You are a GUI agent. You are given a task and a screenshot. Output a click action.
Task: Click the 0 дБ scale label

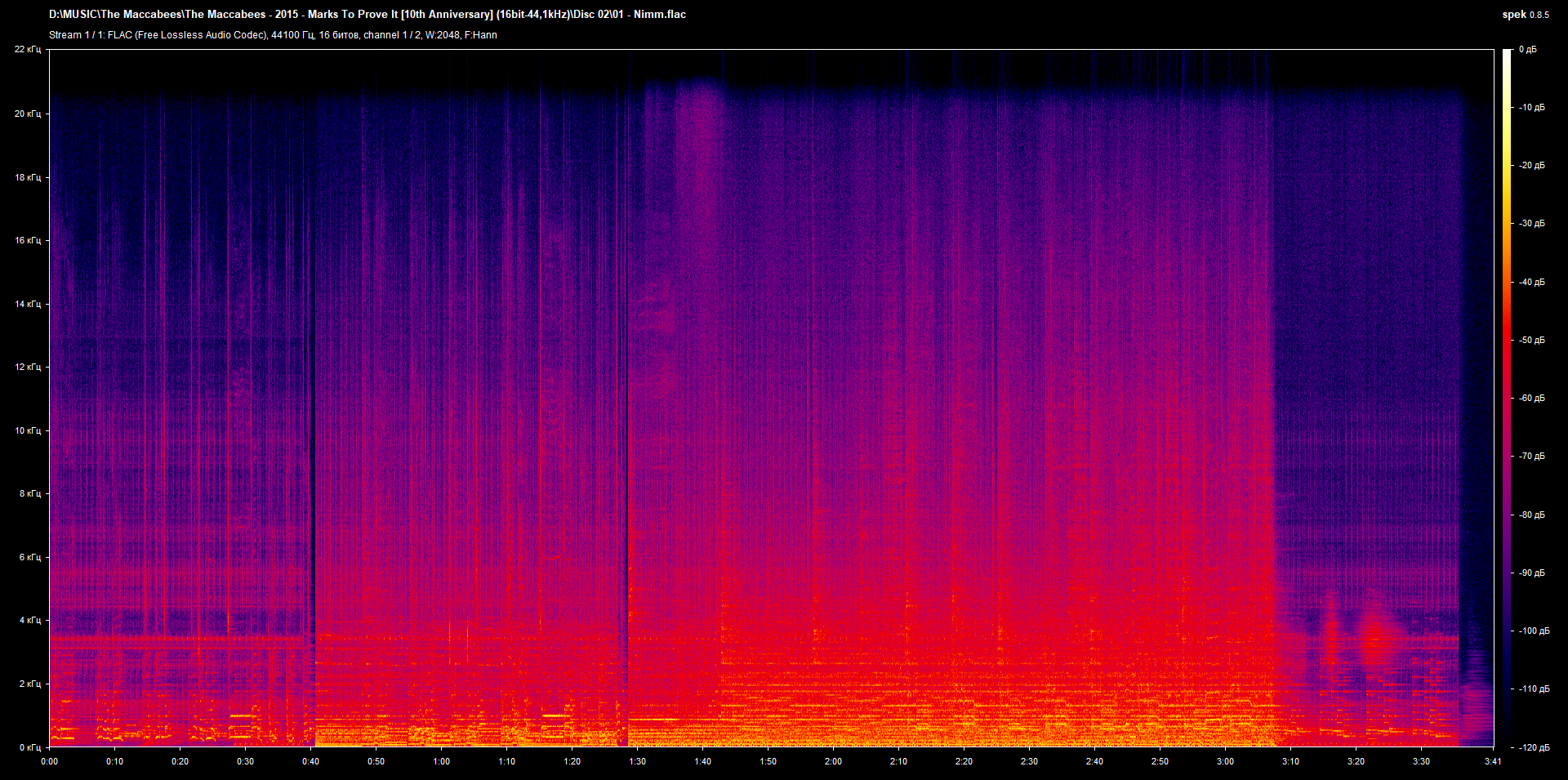[x=1527, y=50]
